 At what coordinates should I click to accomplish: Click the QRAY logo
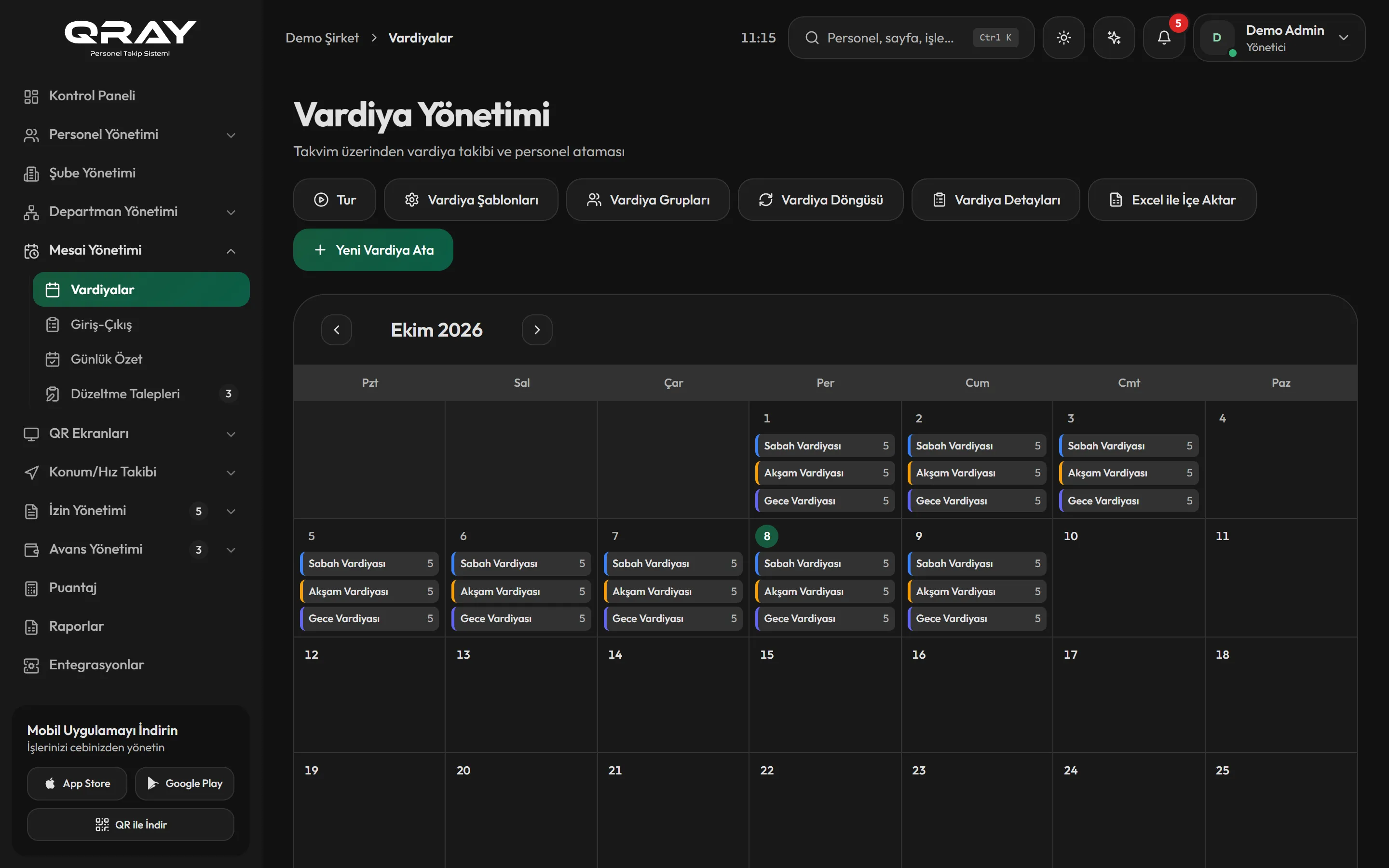130,39
